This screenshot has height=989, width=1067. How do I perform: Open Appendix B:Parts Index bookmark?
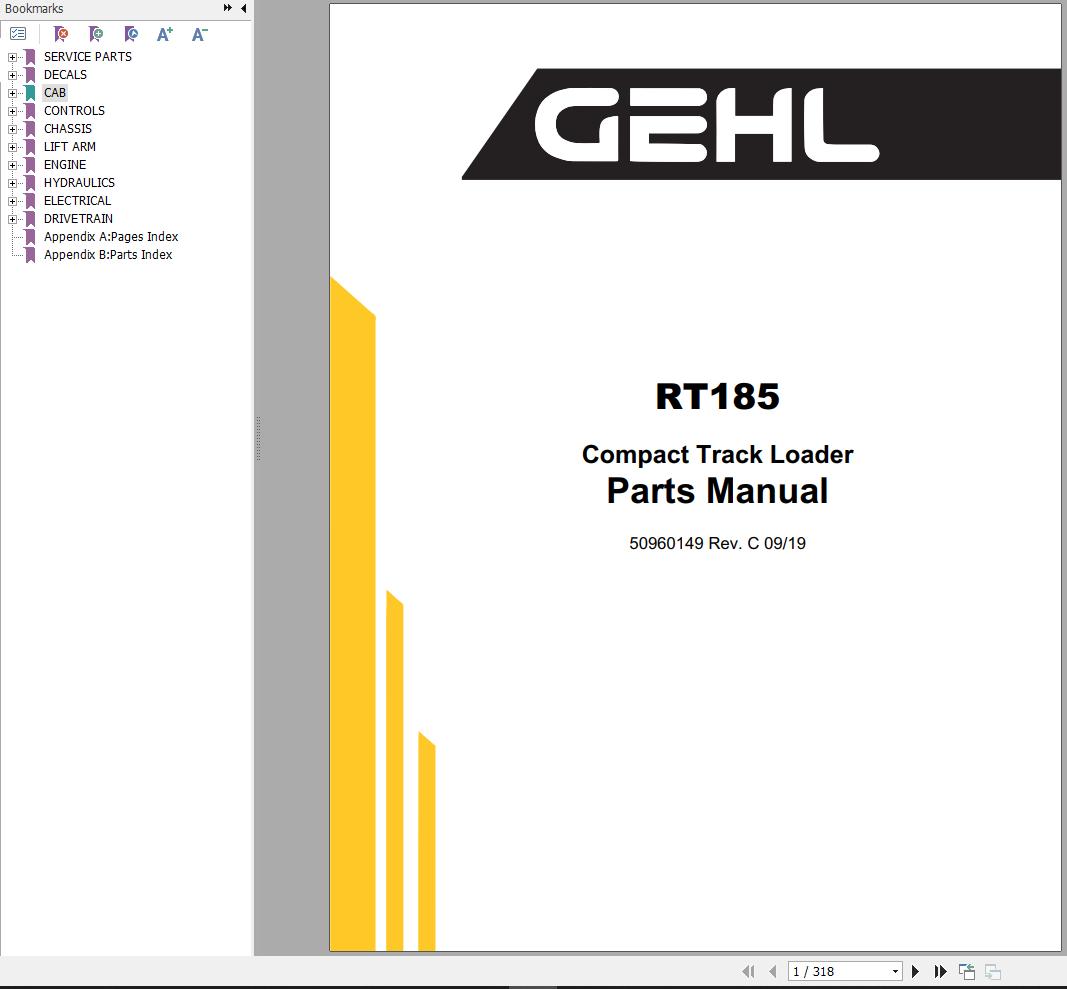pyautogui.click(x=108, y=255)
